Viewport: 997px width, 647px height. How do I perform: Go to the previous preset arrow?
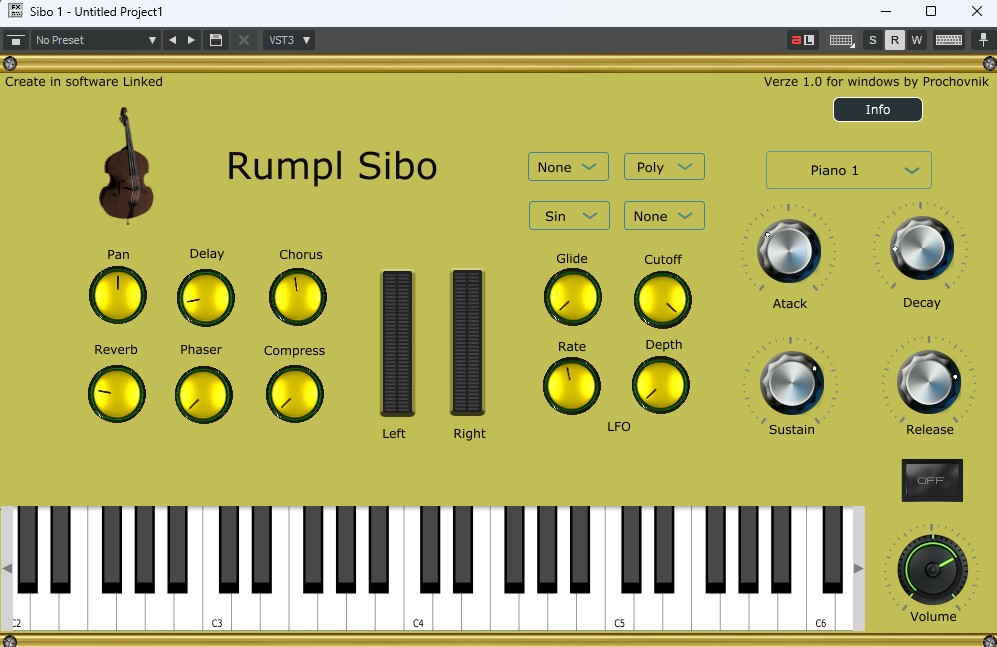click(173, 40)
